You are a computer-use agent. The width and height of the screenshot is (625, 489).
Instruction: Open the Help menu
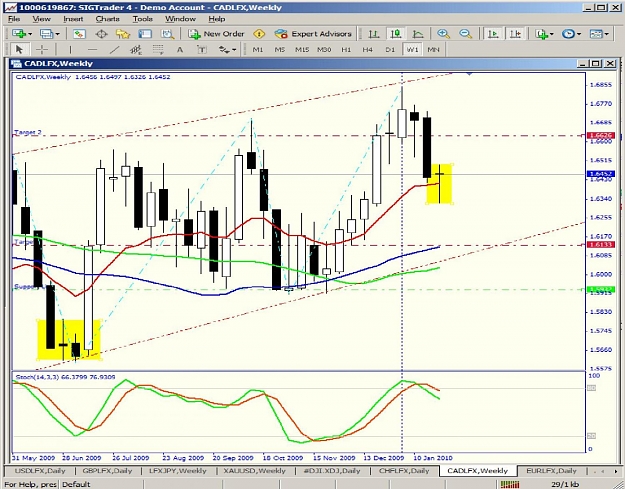[x=216, y=19]
